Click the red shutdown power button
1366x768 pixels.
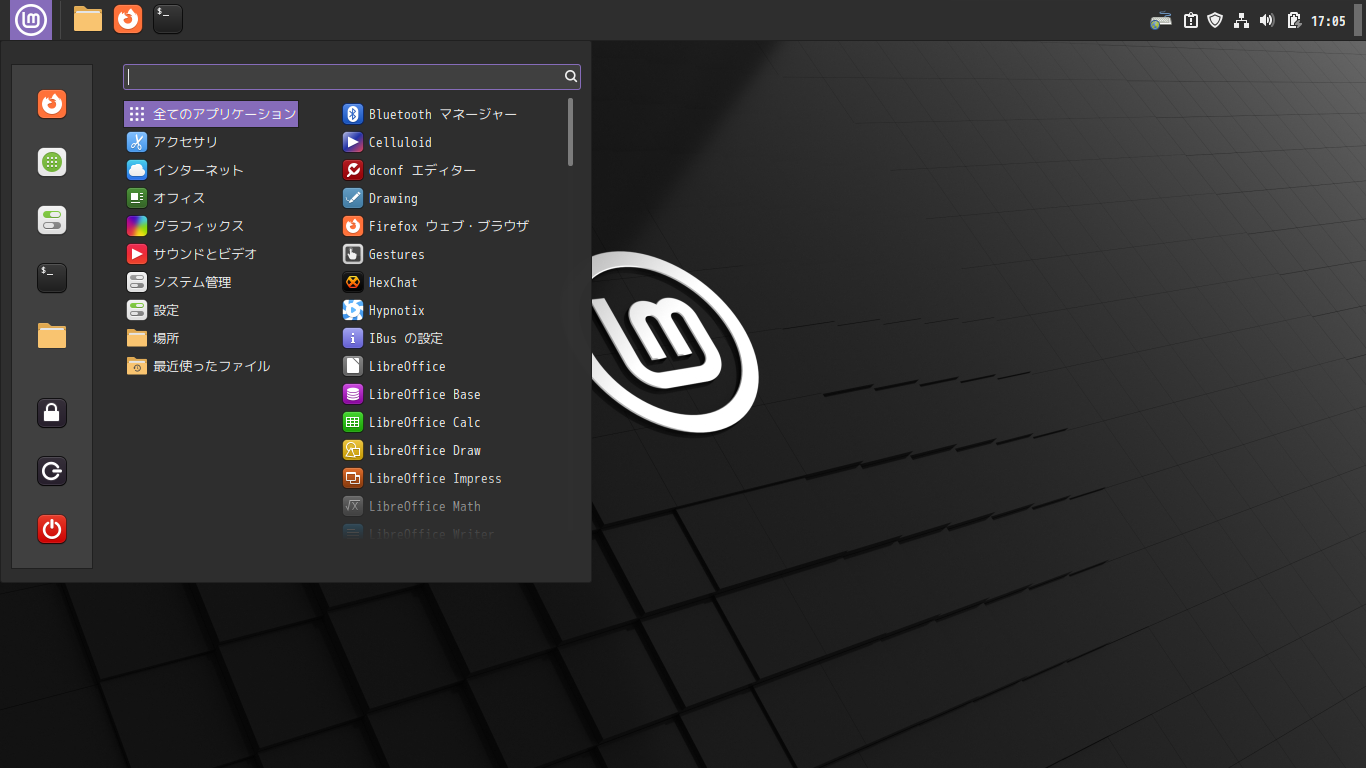(x=52, y=529)
